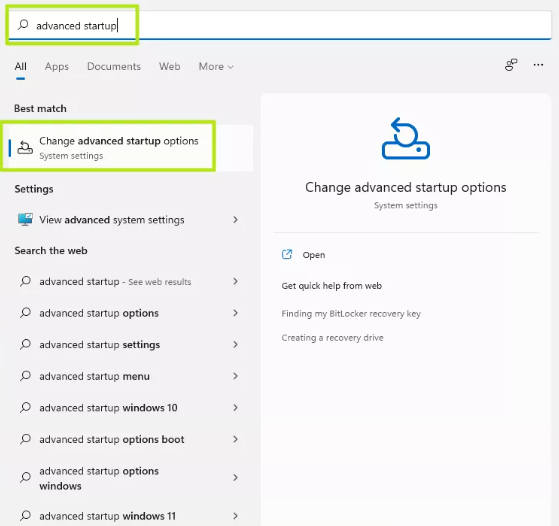Viewport: 559px width, 526px height.
Task: Expand the arrow for 'advanced startup settings'
Action: point(235,344)
